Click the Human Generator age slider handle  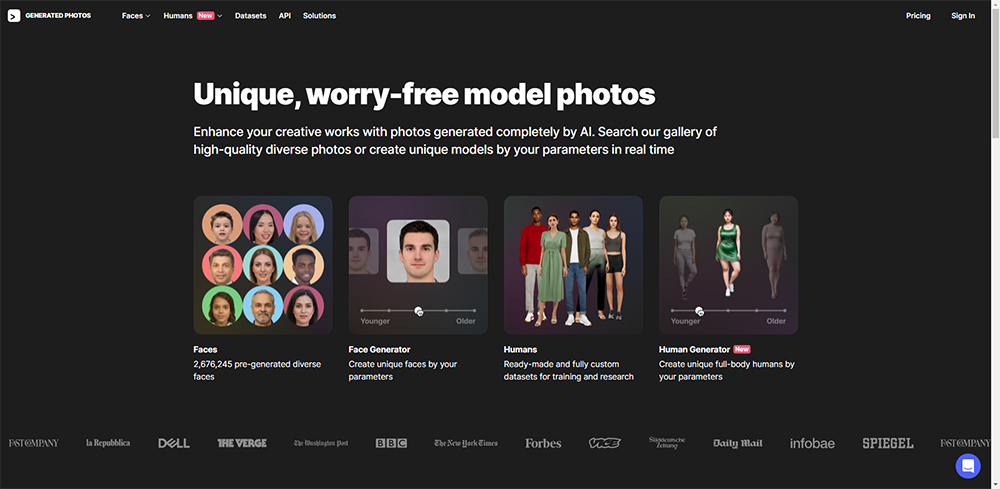pyautogui.click(x=699, y=311)
